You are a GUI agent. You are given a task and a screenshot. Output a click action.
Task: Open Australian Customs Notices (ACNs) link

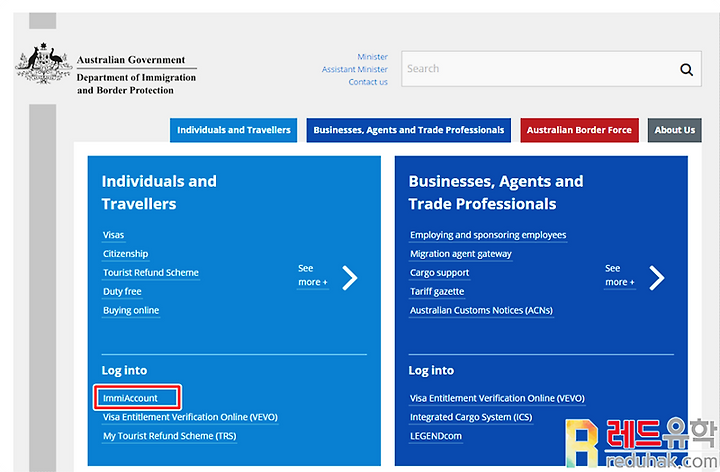click(481, 310)
